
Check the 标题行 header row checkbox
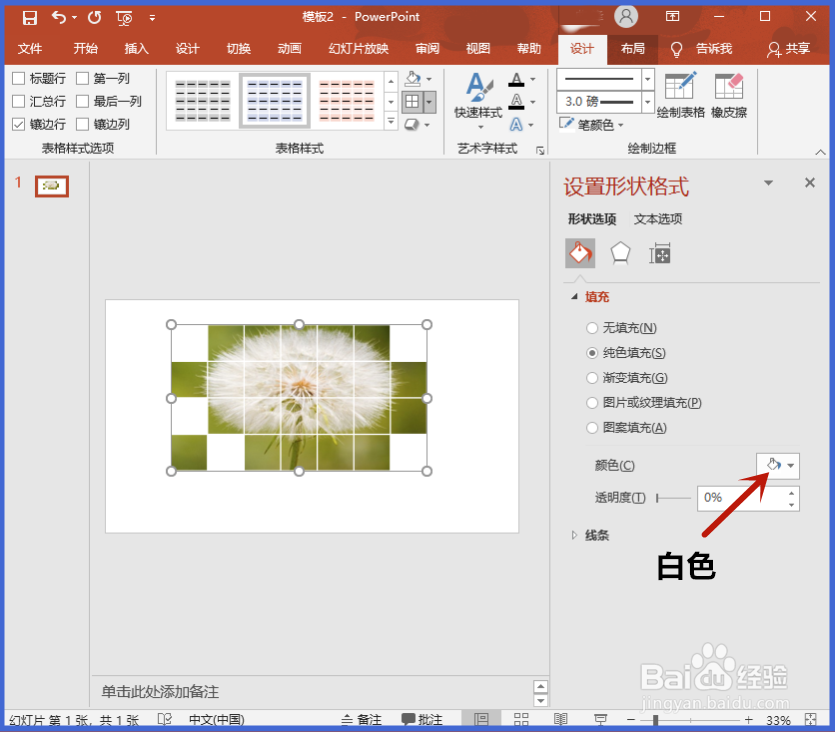point(17,78)
